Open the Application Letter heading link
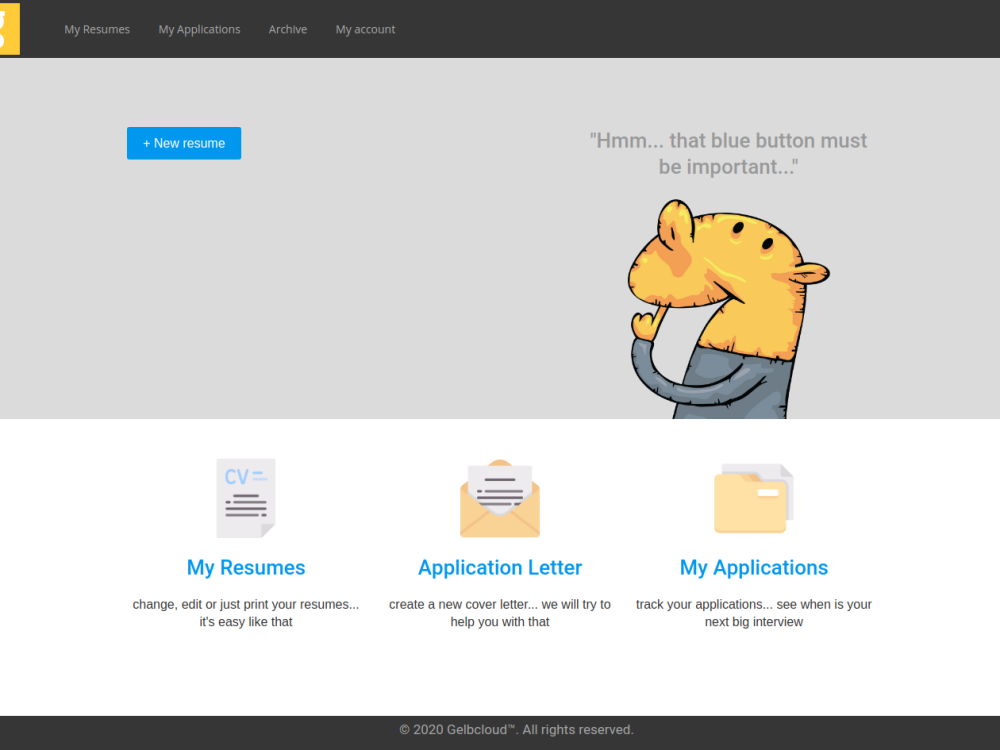Image resolution: width=1000 pixels, height=750 pixels. [500, 567]
